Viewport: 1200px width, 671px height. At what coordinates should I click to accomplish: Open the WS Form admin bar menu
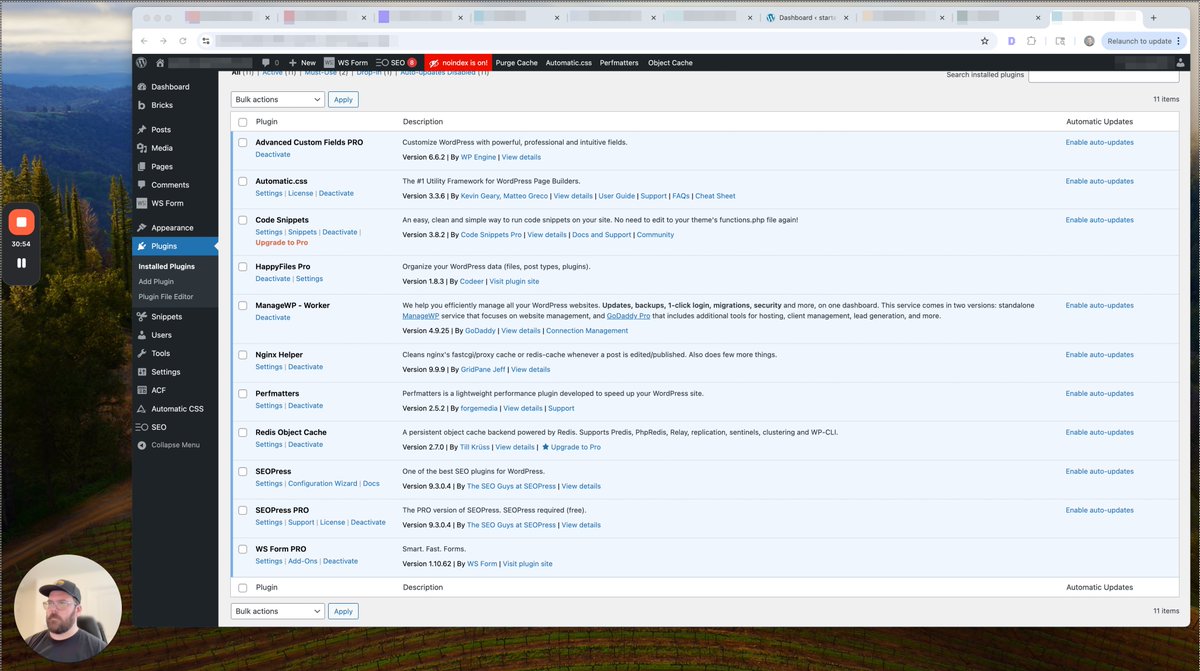click(x=346, y=62)
